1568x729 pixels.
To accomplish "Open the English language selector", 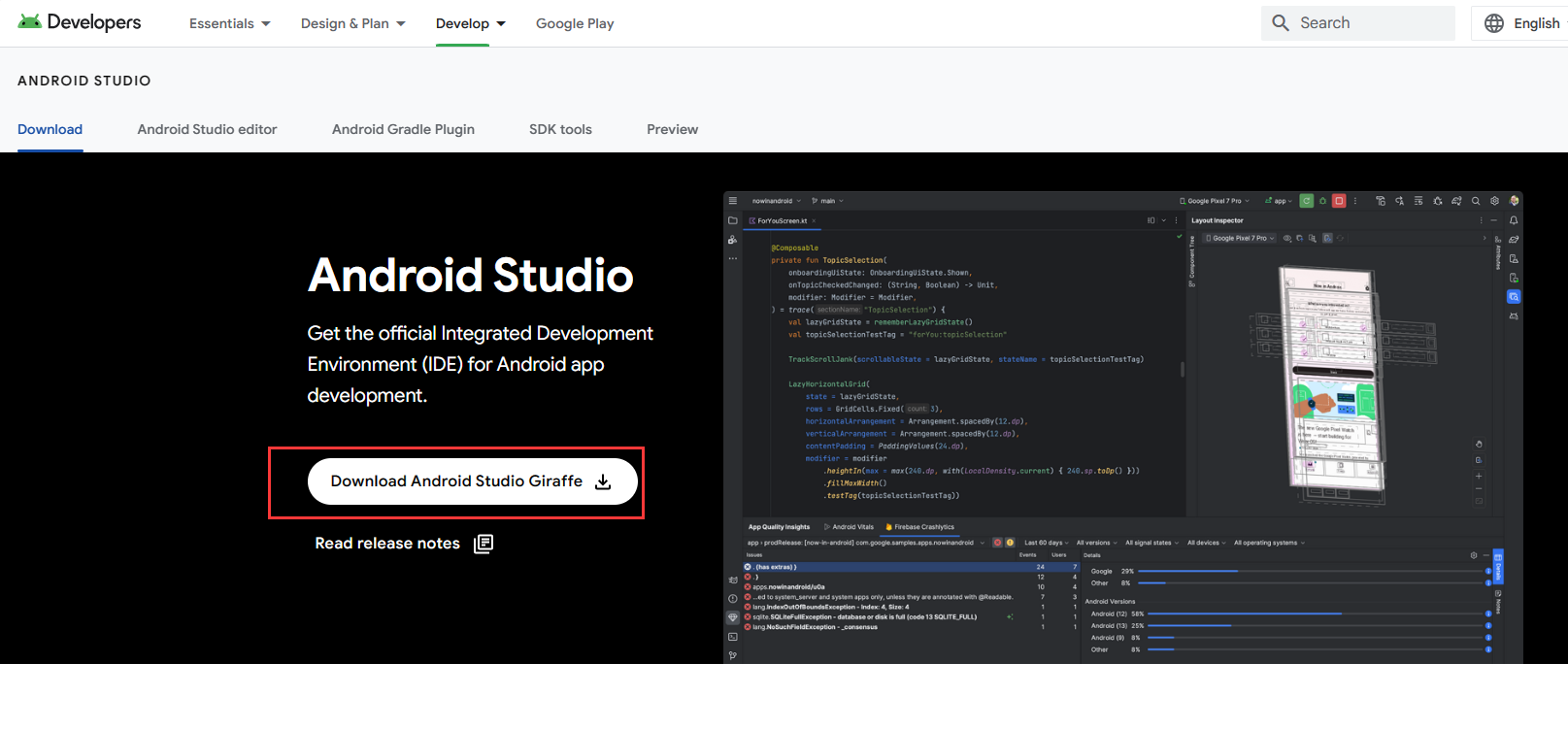I will click(1521, 23).
